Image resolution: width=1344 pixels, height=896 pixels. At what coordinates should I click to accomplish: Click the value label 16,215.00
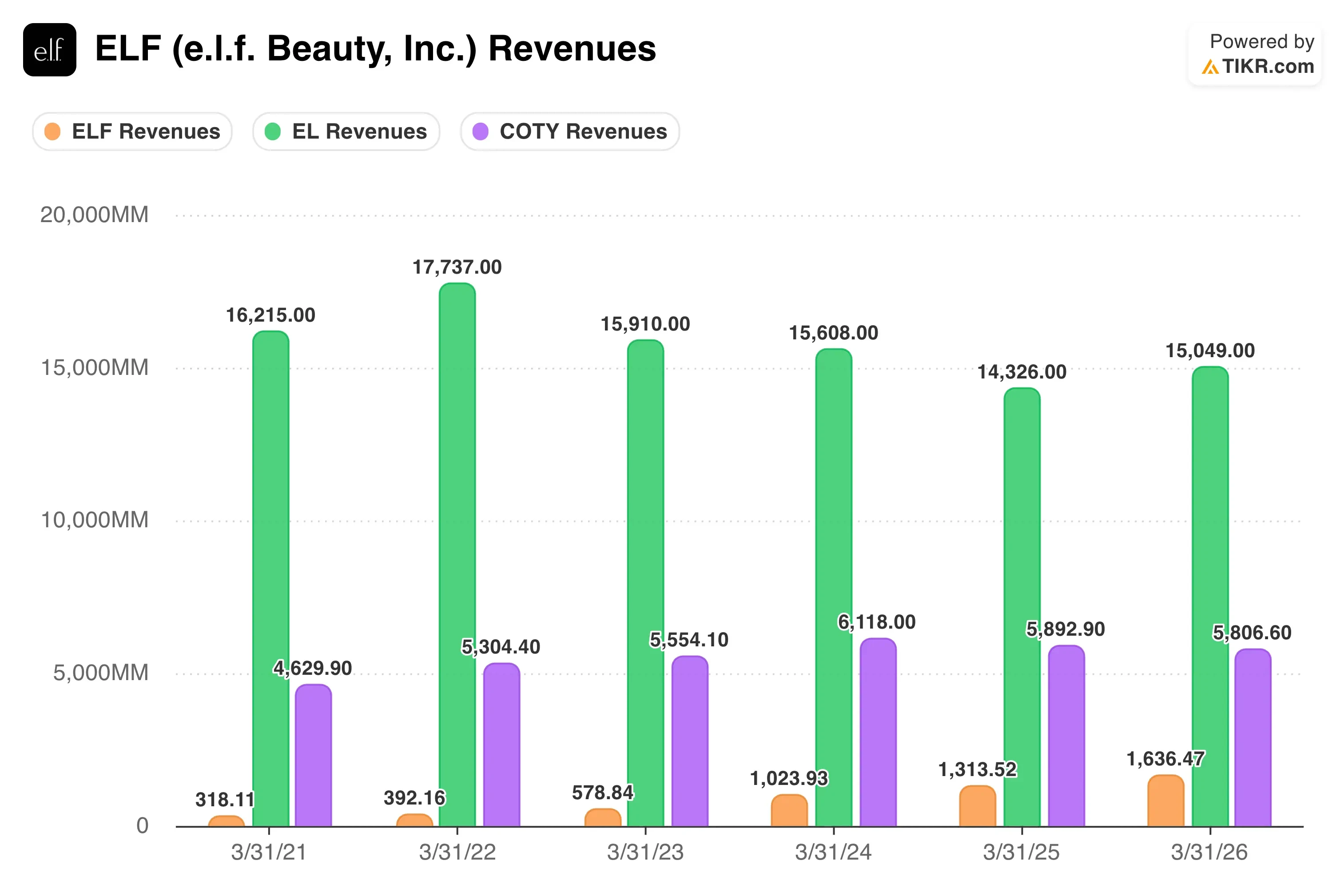point(271,315)
